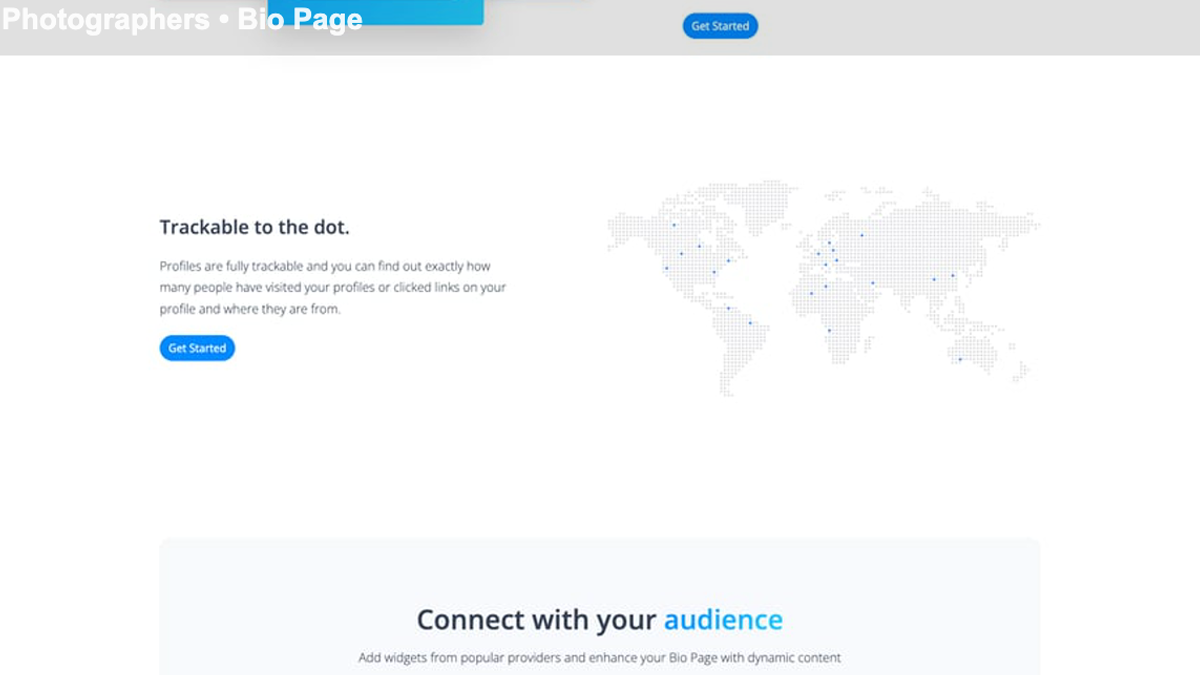Click the highlighted word audience

click(722, 619)
